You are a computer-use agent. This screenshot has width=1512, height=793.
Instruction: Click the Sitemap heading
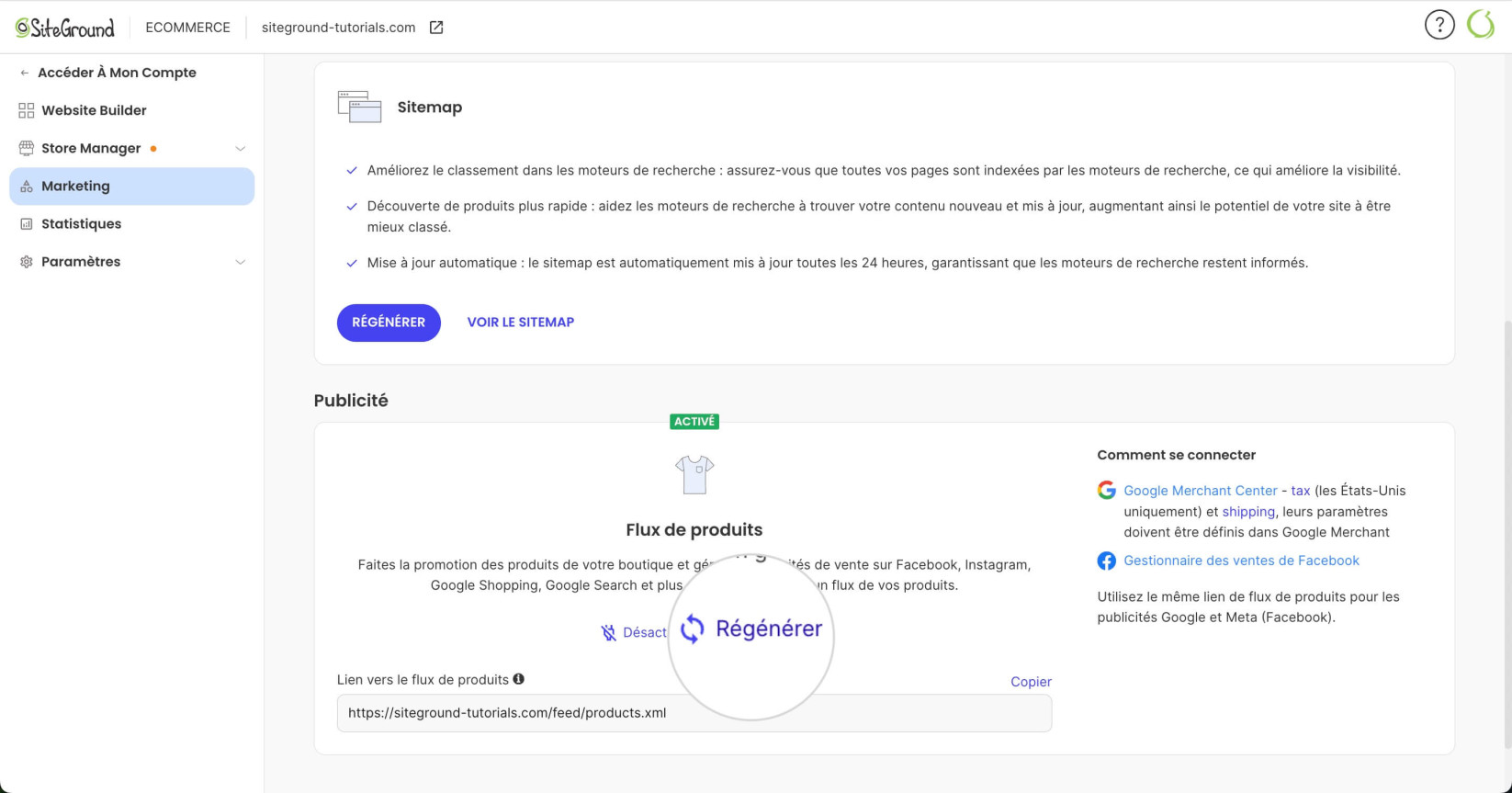coord(430,108)
